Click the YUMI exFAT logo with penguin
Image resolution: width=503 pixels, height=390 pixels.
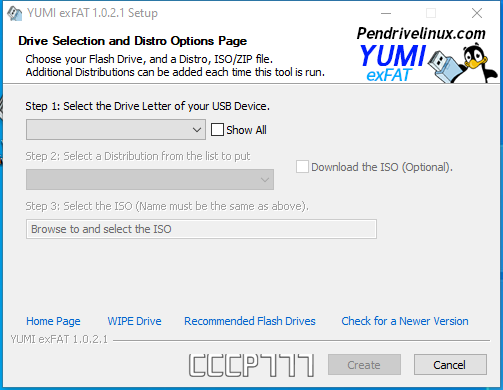[428, 63]
